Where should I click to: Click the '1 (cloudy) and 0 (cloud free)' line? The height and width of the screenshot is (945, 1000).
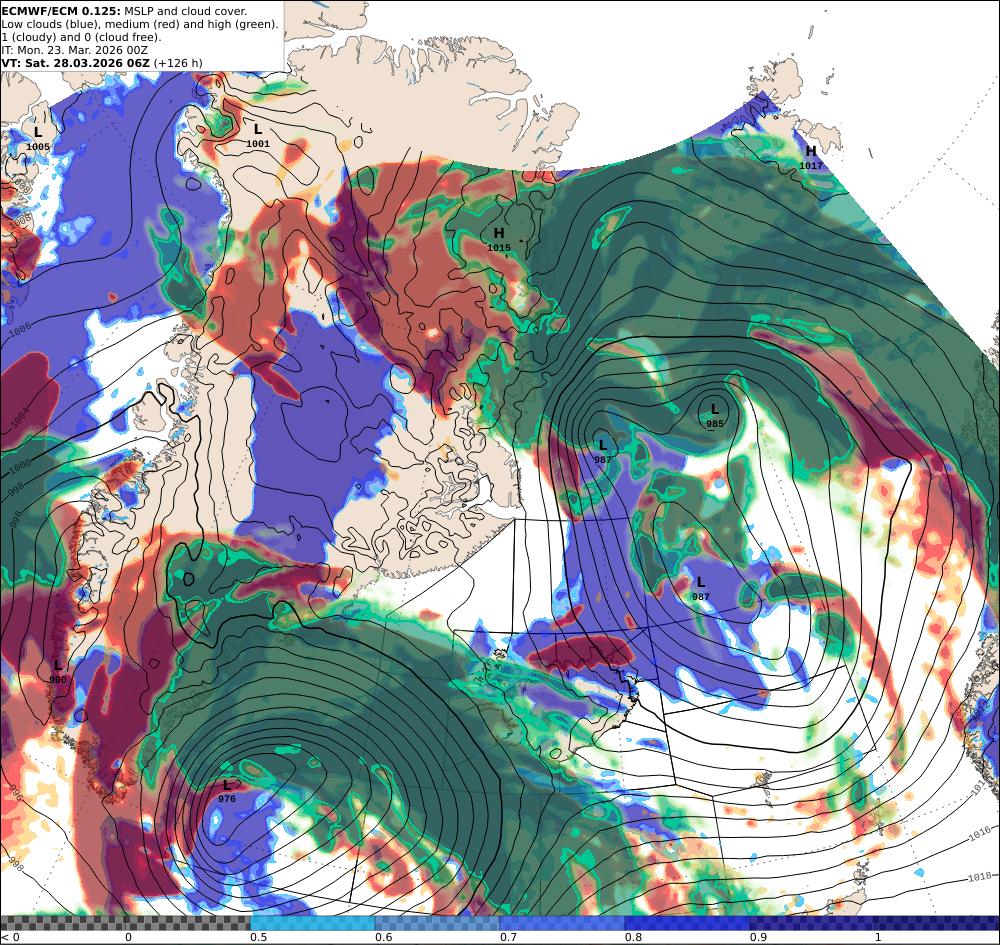[x=82, y=37]
